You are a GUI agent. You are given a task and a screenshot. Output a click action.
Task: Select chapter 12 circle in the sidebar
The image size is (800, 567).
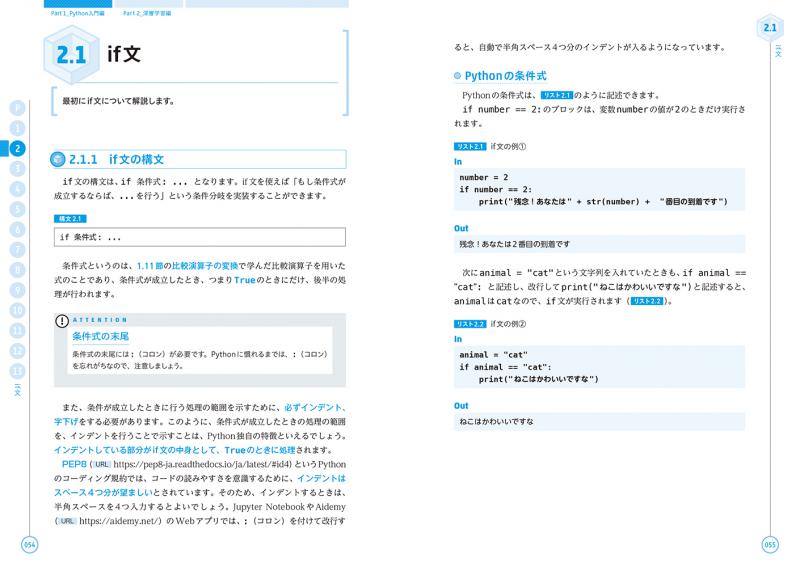[x=17, y=351]
